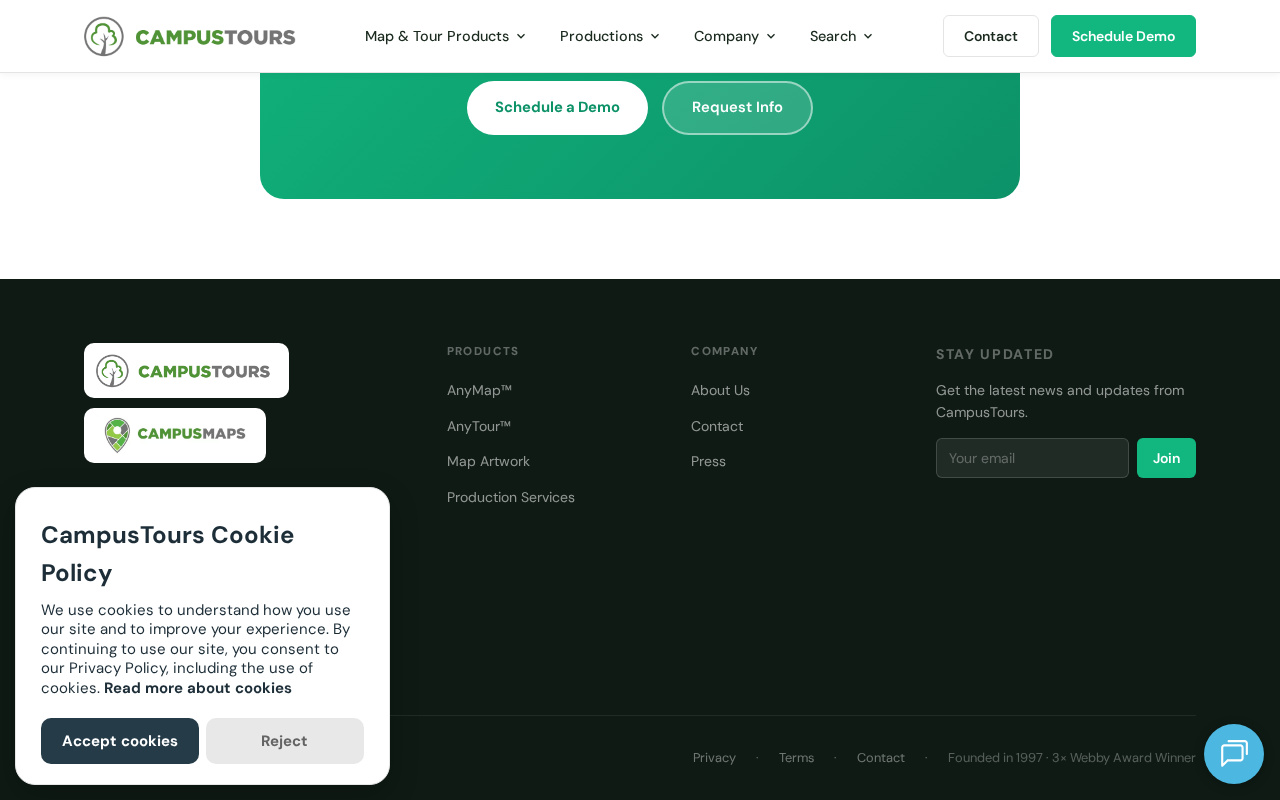Screen dimensions: 1280x800
Task: Open the AnyTour™ product link
Action: (479, 426)
